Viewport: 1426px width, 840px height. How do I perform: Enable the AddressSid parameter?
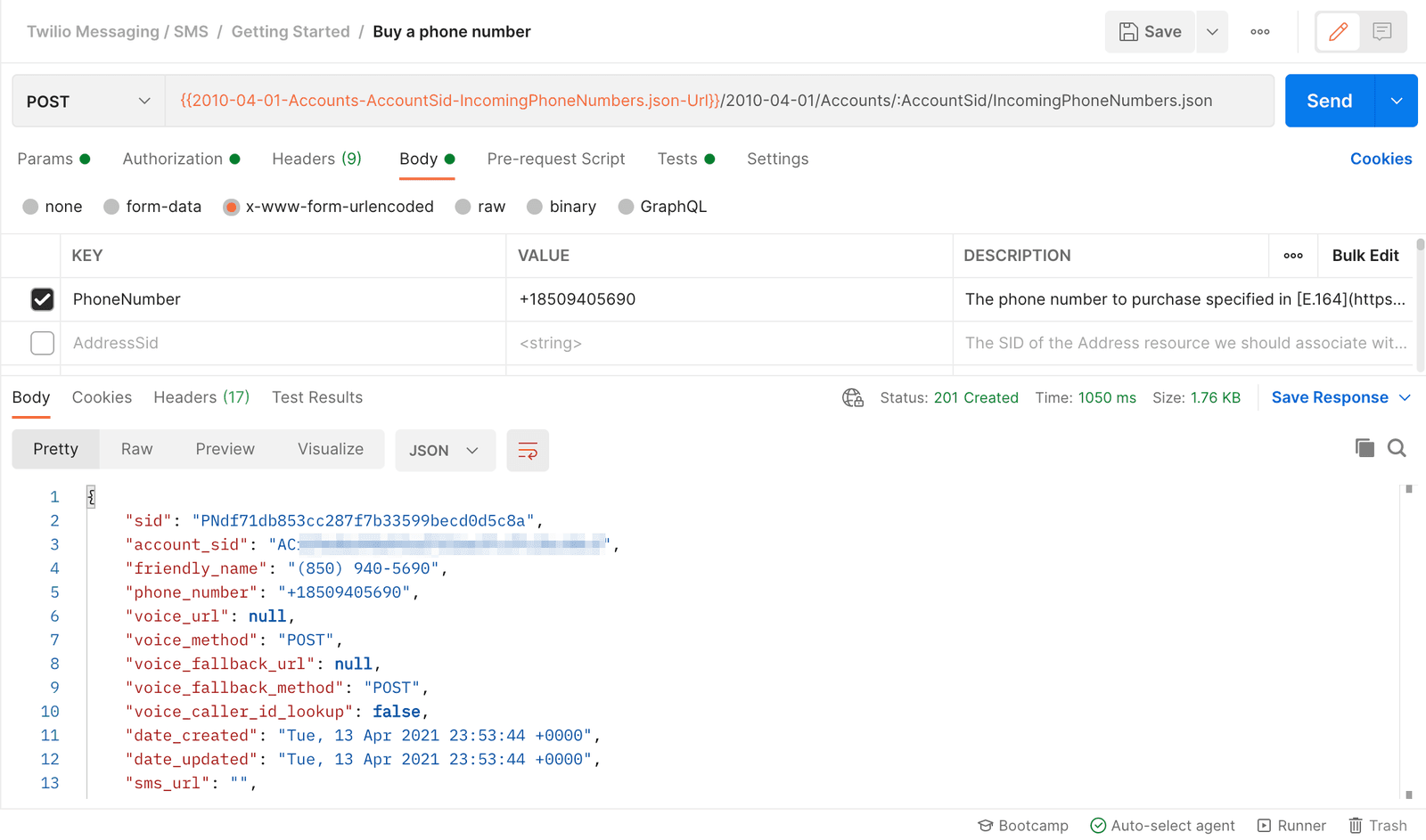coord(42,343)
